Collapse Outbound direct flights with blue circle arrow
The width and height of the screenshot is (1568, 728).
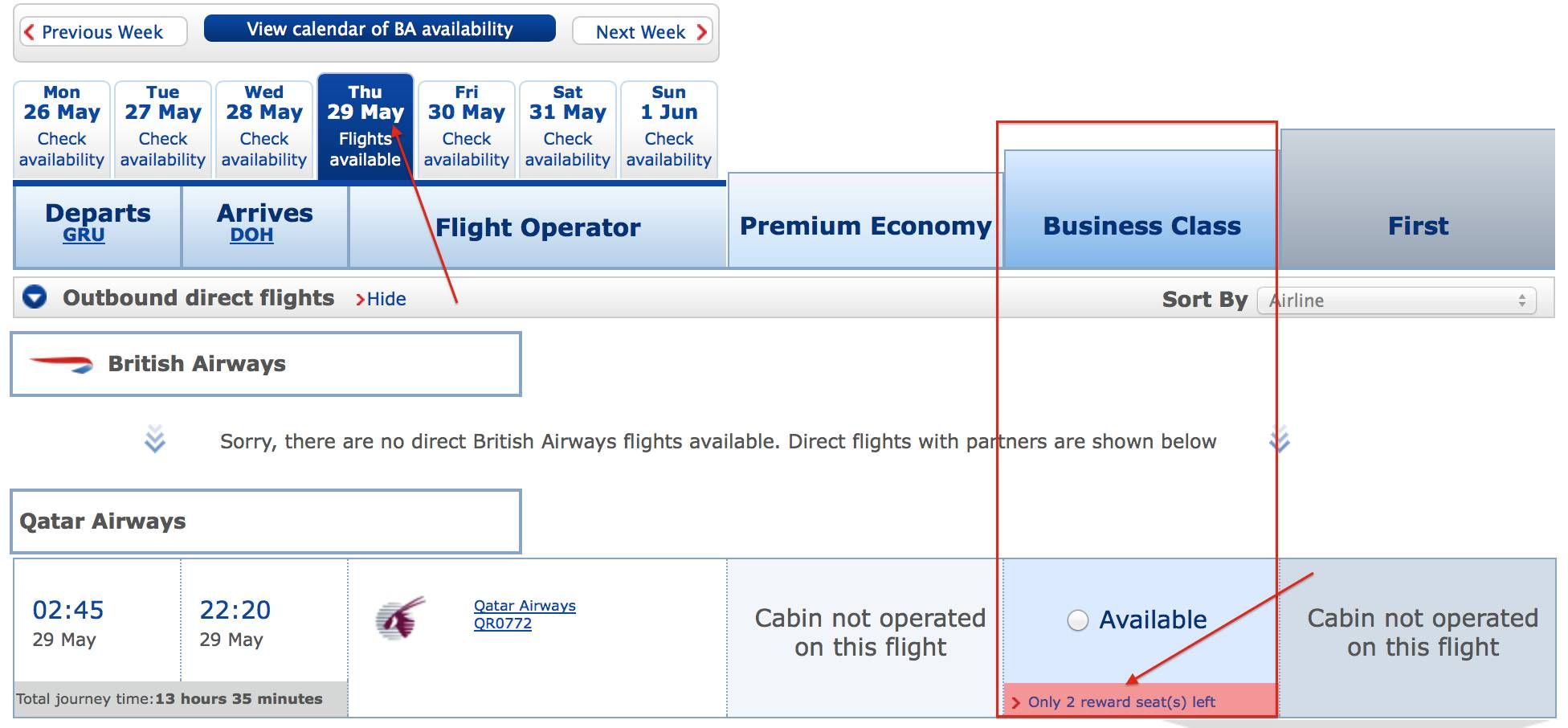click(x=35, y=297)
